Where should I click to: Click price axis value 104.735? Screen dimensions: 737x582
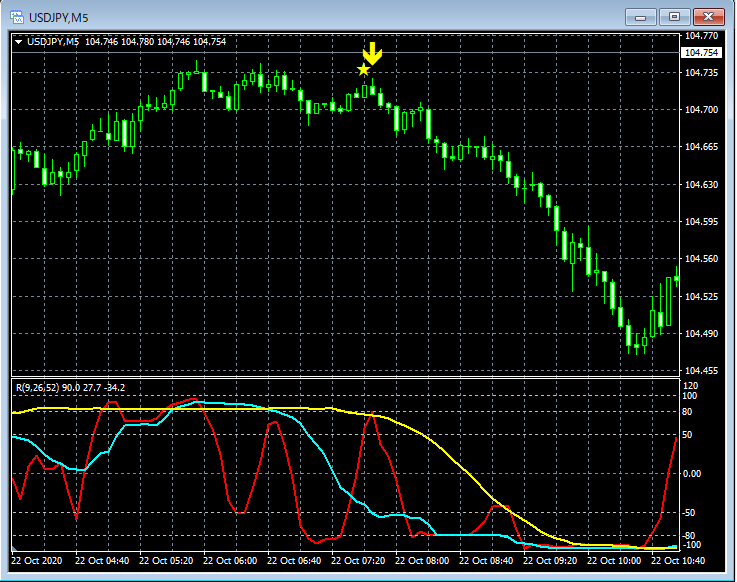tap(701, 72)
